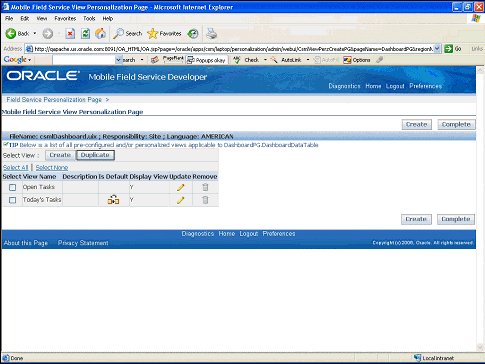Click the red Stop loading icon

(x=70, y=33)
